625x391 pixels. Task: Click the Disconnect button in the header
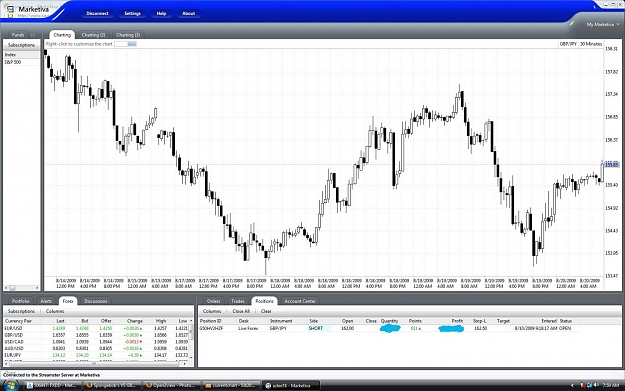97,14
